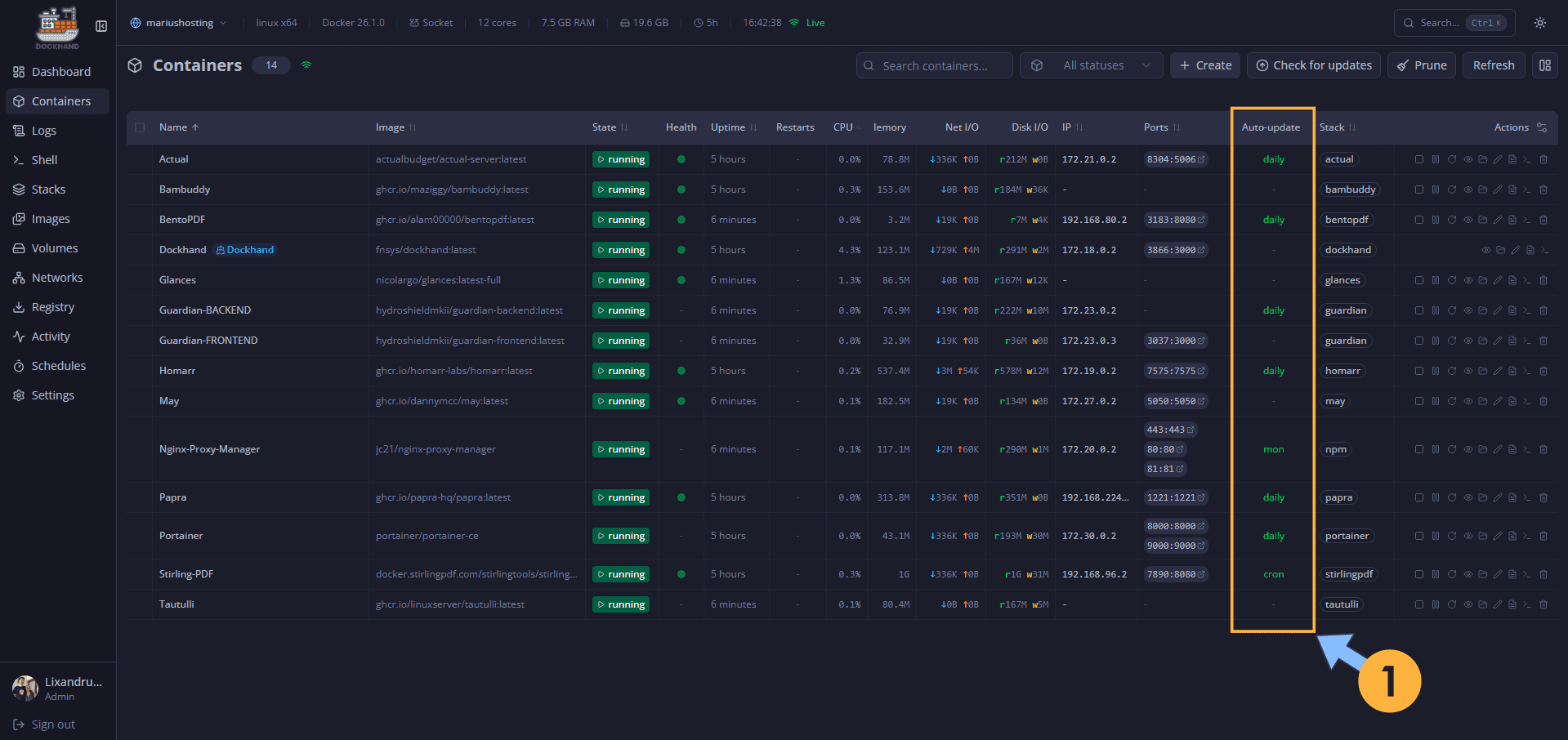
Task: View logs of the Homarr container
Action: pyautogui.click(x=1513, y=370)
